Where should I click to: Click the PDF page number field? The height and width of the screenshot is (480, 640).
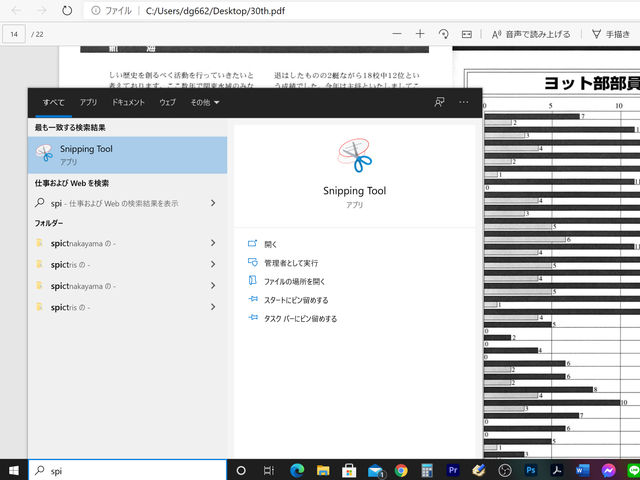pos(14,34)
